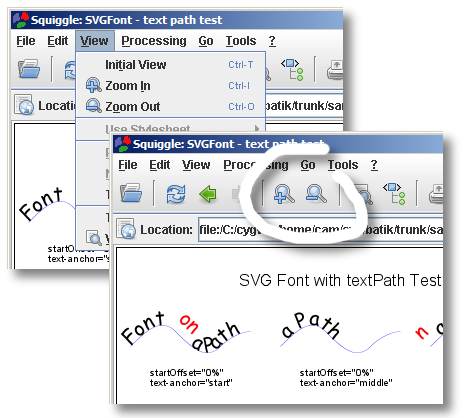464x418 pixels.
Task: Open the Edit menu in back window
Action: coord(57,41)
